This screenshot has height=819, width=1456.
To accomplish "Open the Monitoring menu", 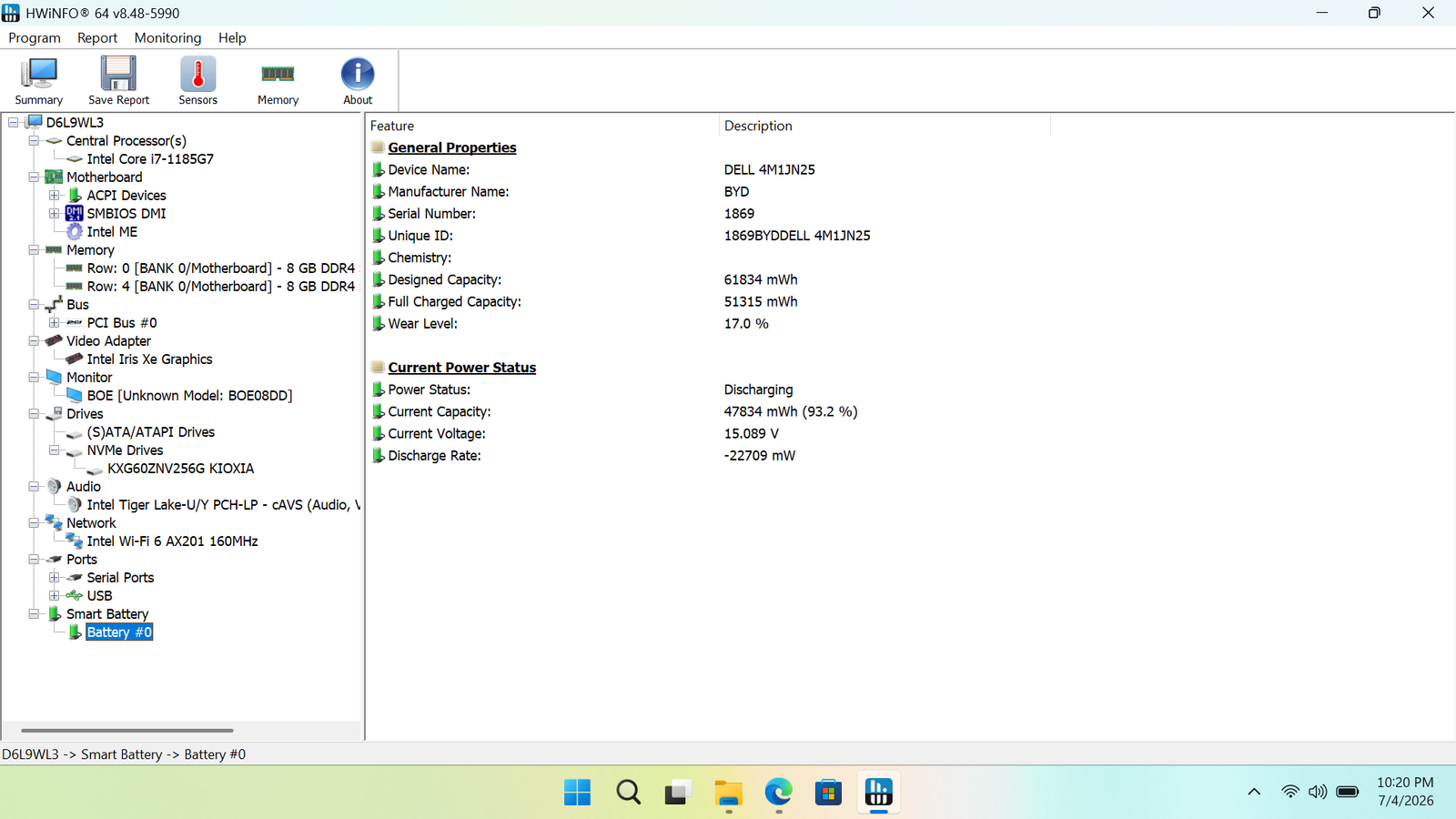I will coord(167,38).
